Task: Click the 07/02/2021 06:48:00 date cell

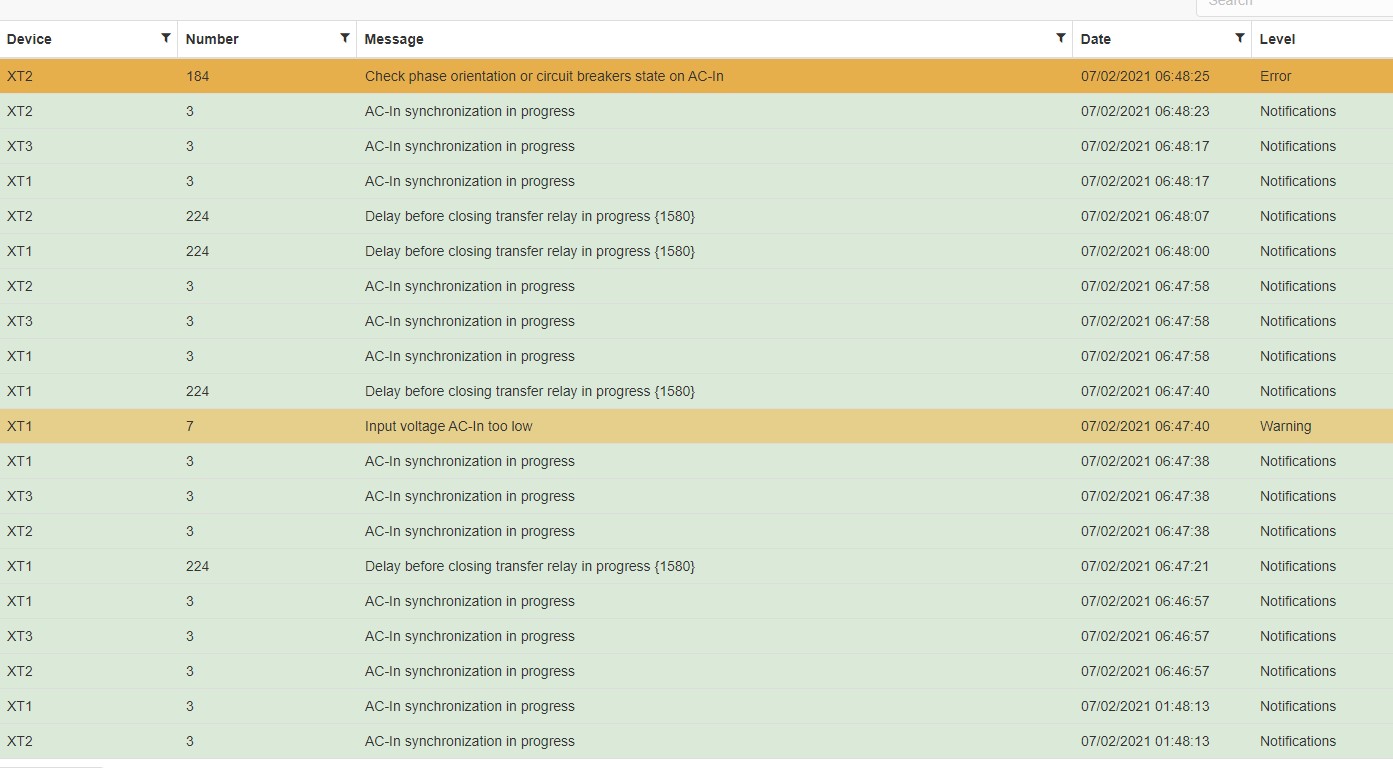Action: tap(1145, 251)
